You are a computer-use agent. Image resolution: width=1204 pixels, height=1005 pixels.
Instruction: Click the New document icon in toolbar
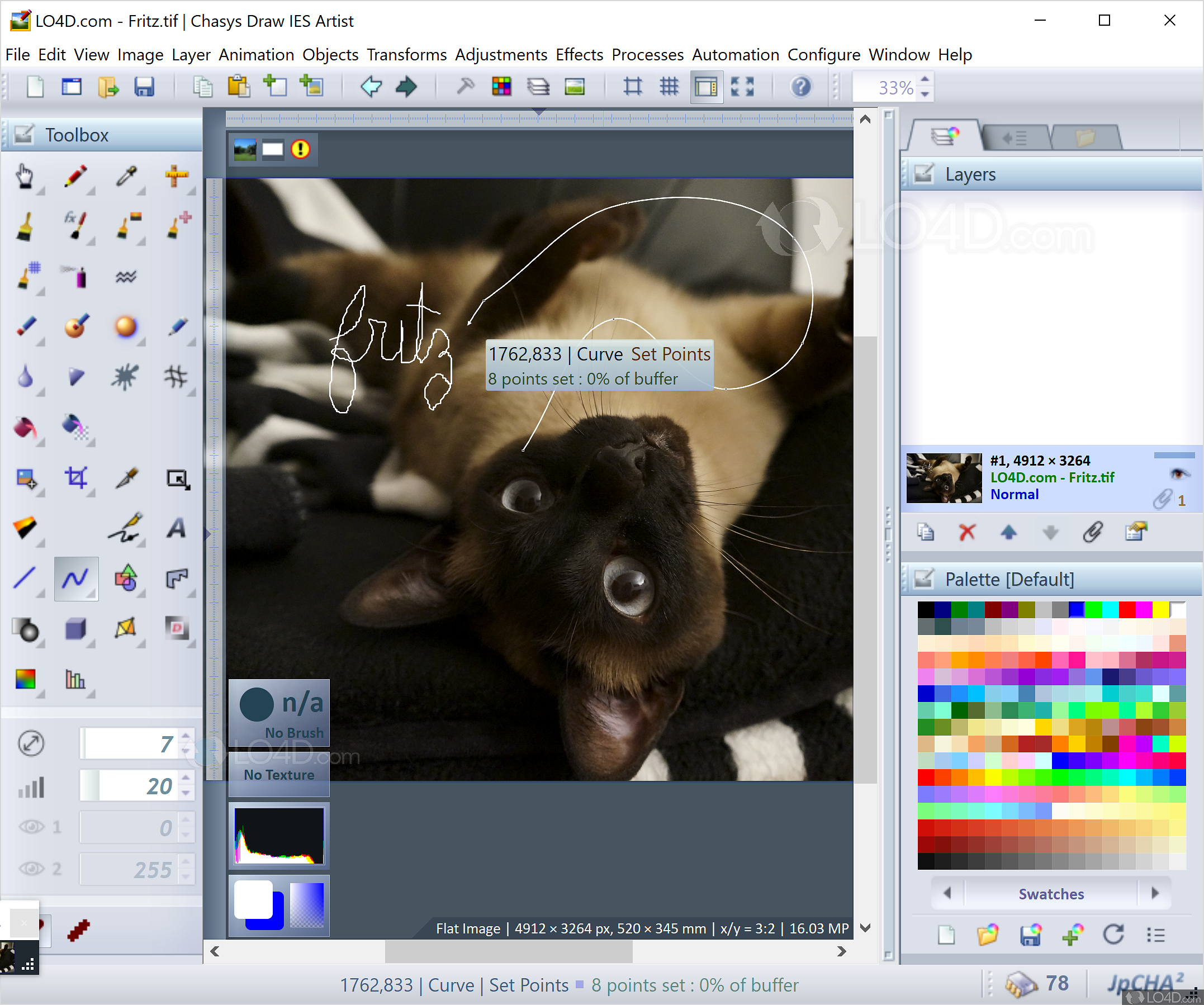click(36, 87)
